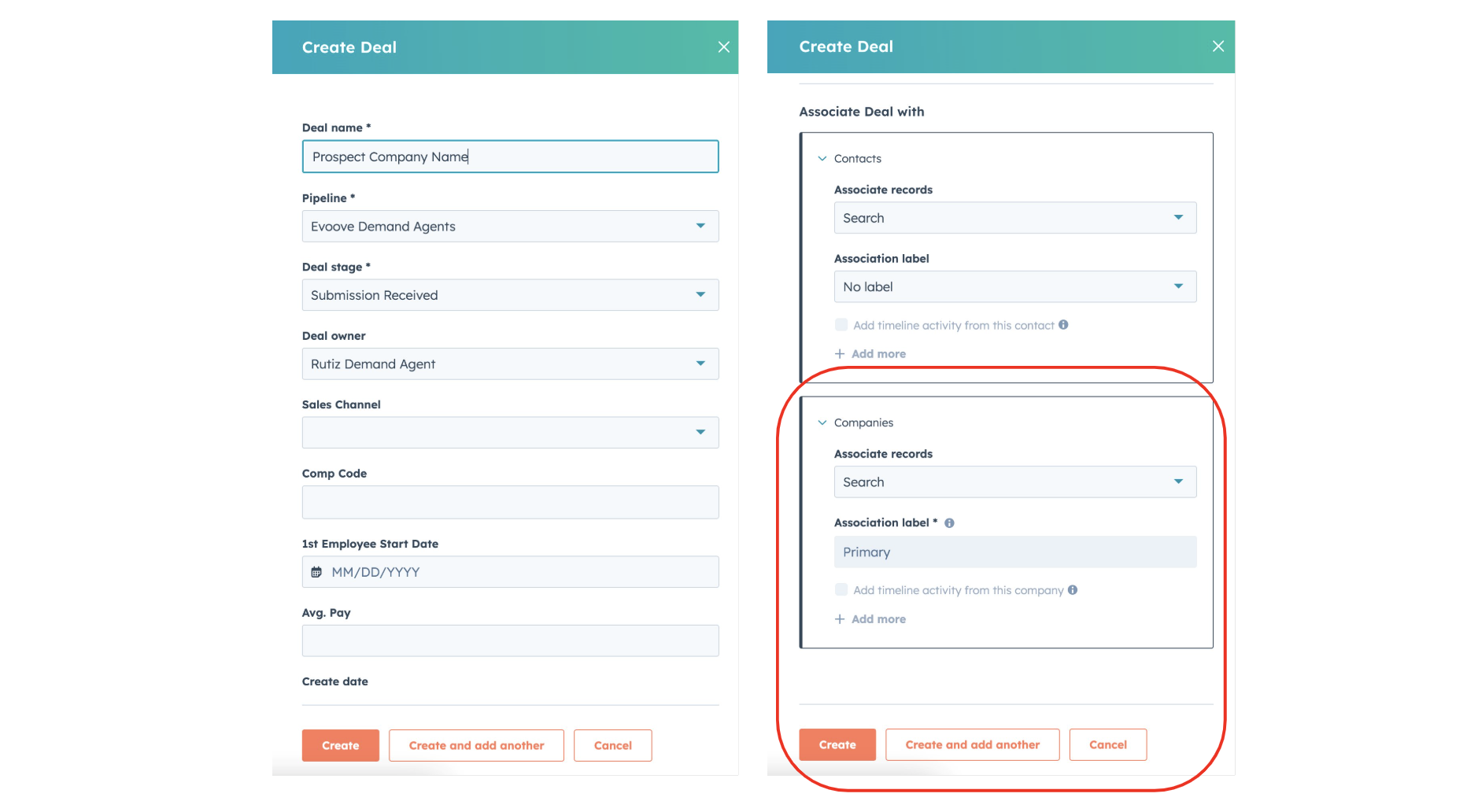Enable Add timeline activity from this company
Screen dimensions: 1478x812
pyautogui.click(x=841, y=590)
